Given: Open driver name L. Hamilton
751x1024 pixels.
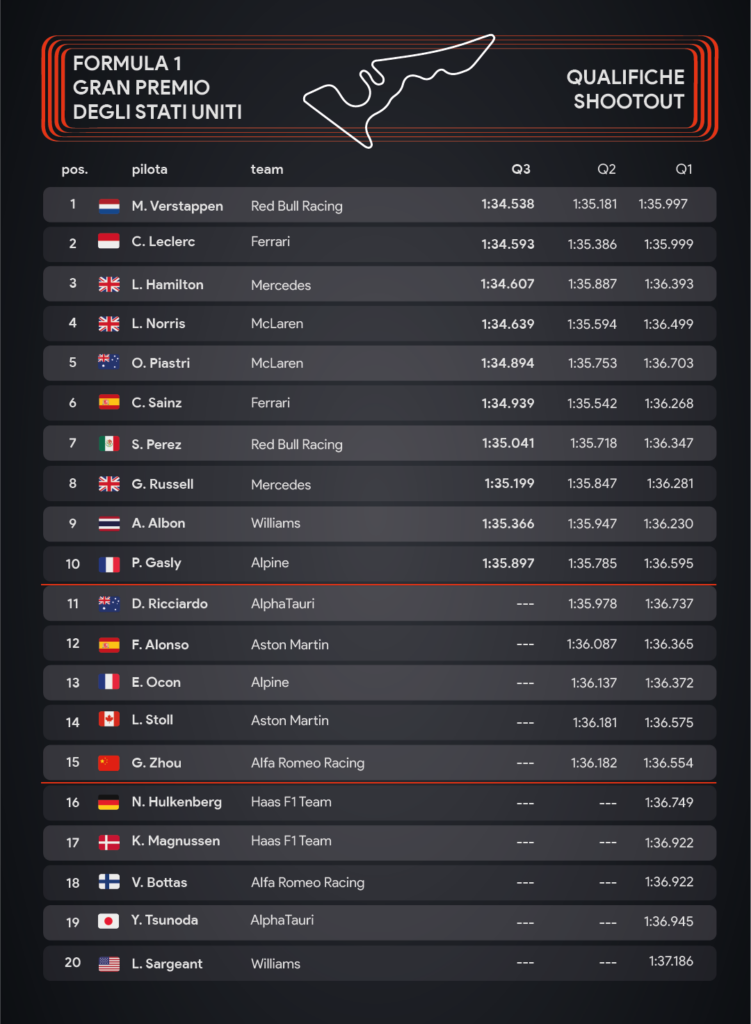Looking at the screenshot, I should 168,285.
